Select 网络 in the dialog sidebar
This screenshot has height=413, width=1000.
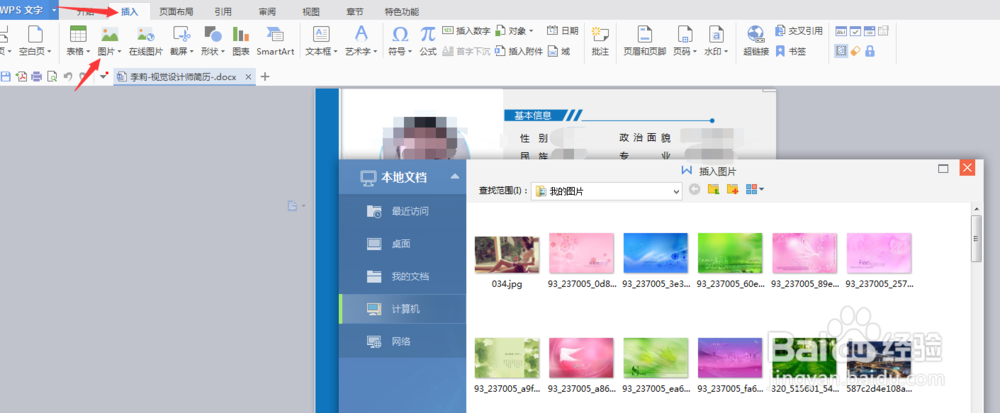tap(402, 342)
